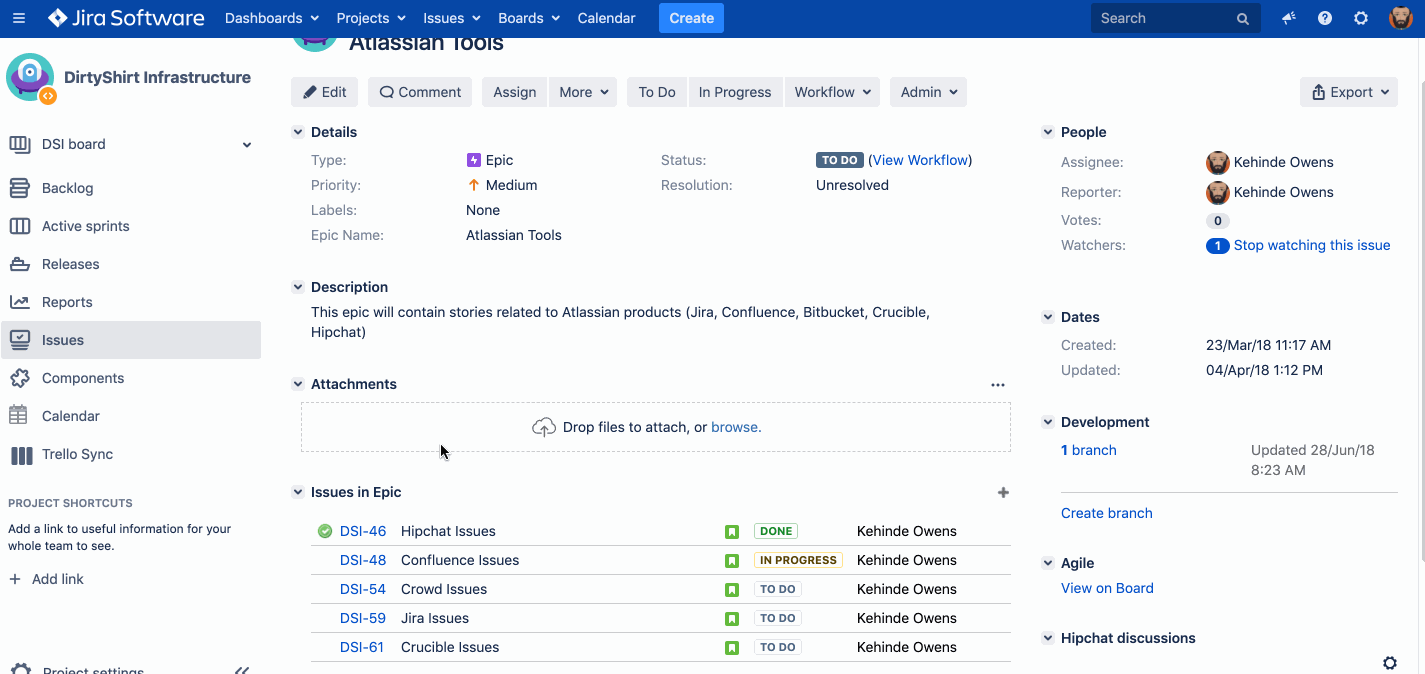Click the Create button
Image resolution: width=1425 pixels, height=674 pixels.
[x=691, y=18]
